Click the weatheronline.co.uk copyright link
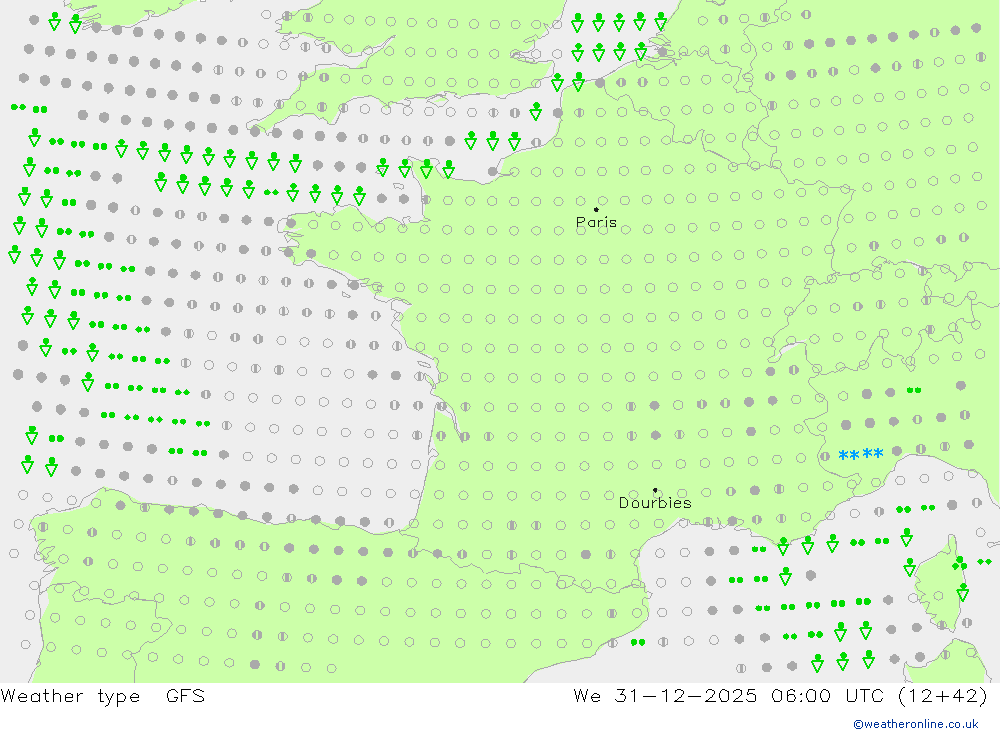Viewport: 1000px width, 733px height. (x=916, y=724)
